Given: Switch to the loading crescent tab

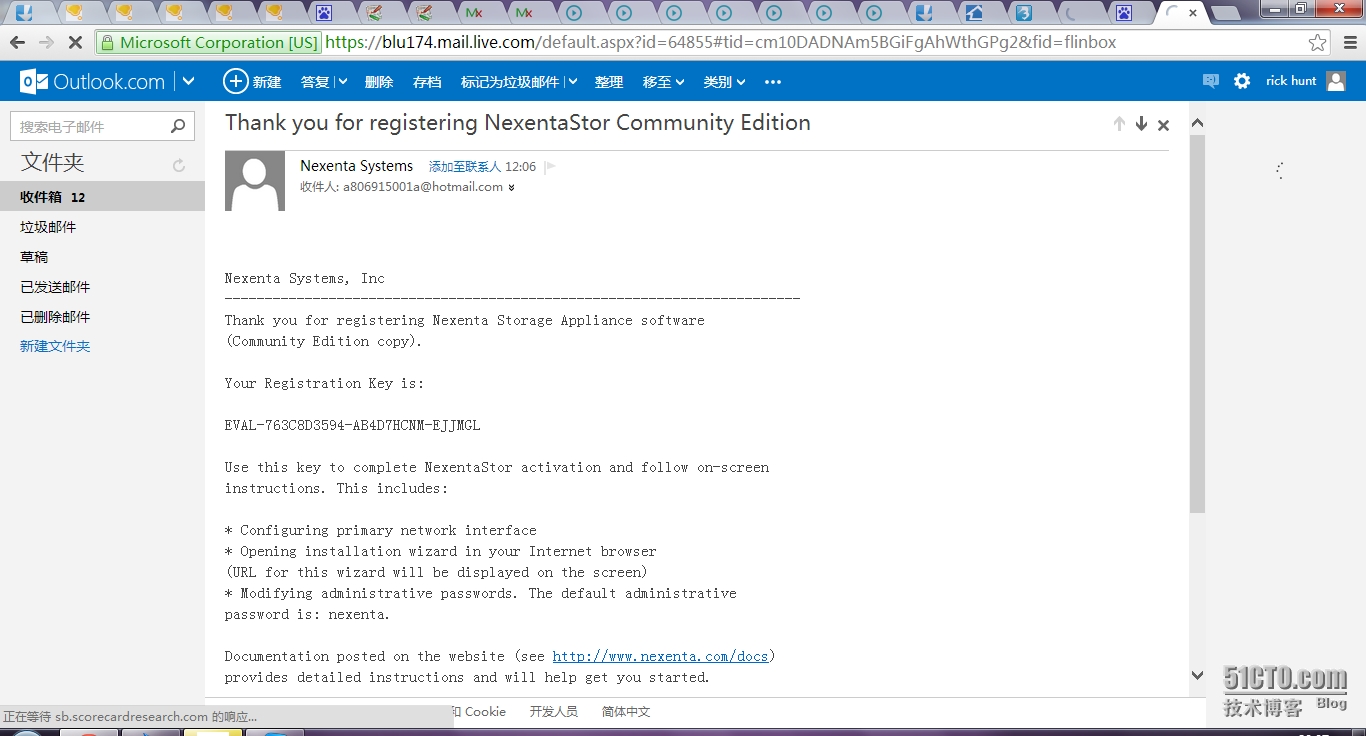Looking at the screenshot, I should click(1075, 14).
